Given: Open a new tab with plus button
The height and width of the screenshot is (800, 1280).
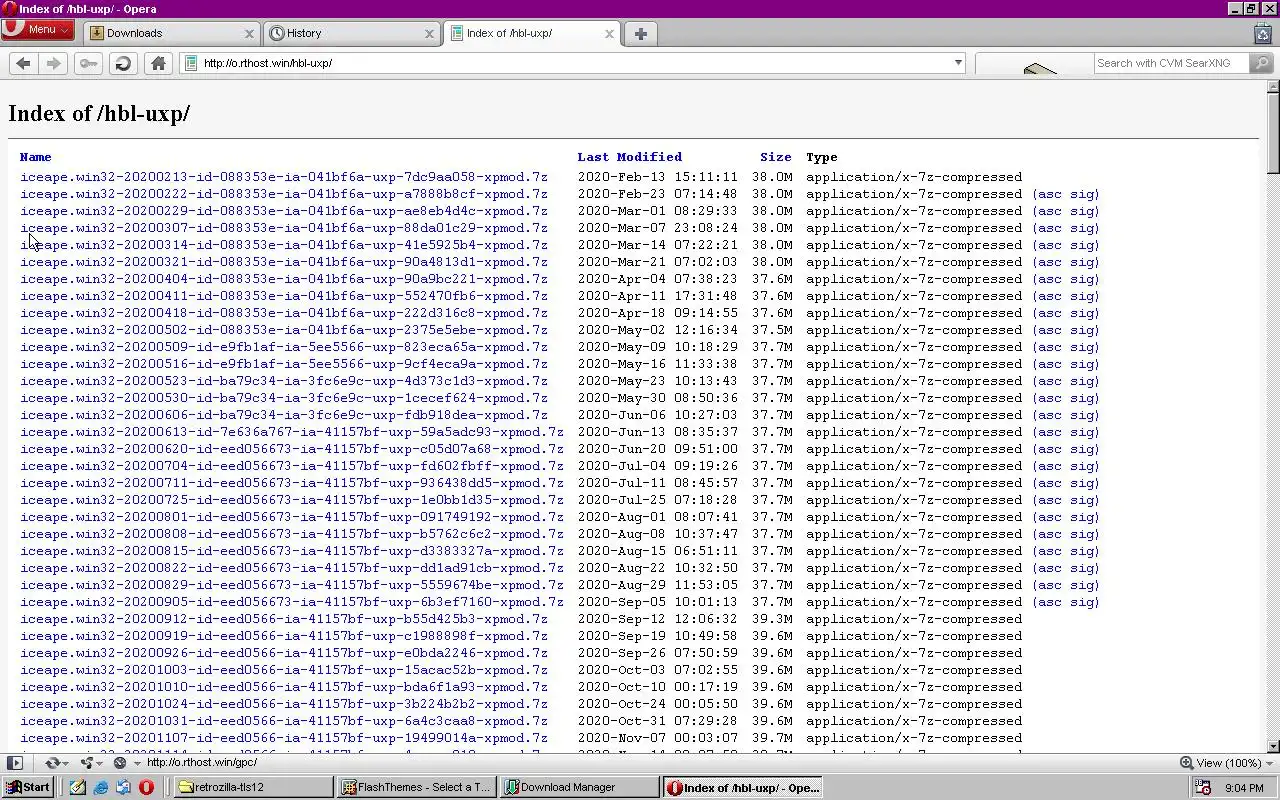Looking at the screenshot, I should [x=640, y=33].
